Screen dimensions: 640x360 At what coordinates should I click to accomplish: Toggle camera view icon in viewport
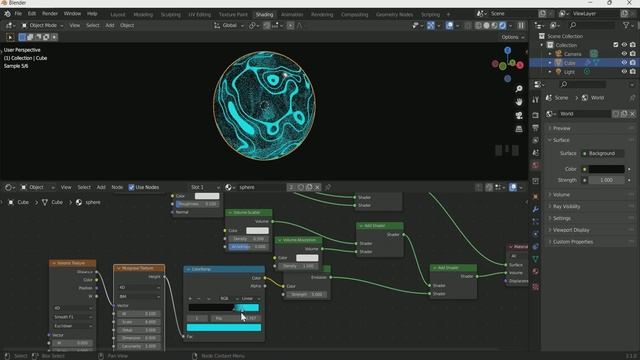[x=519, y=116]
